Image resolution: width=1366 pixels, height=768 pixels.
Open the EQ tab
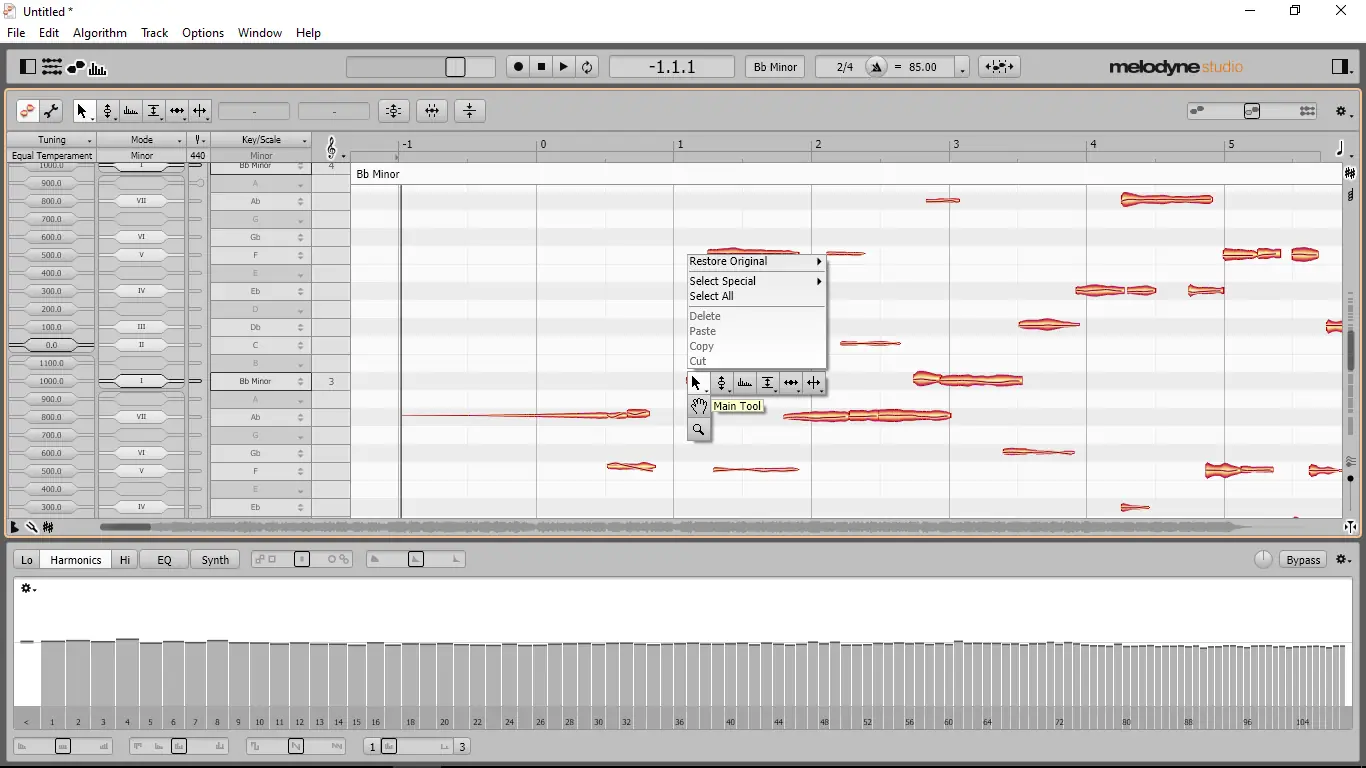point(164,560)
